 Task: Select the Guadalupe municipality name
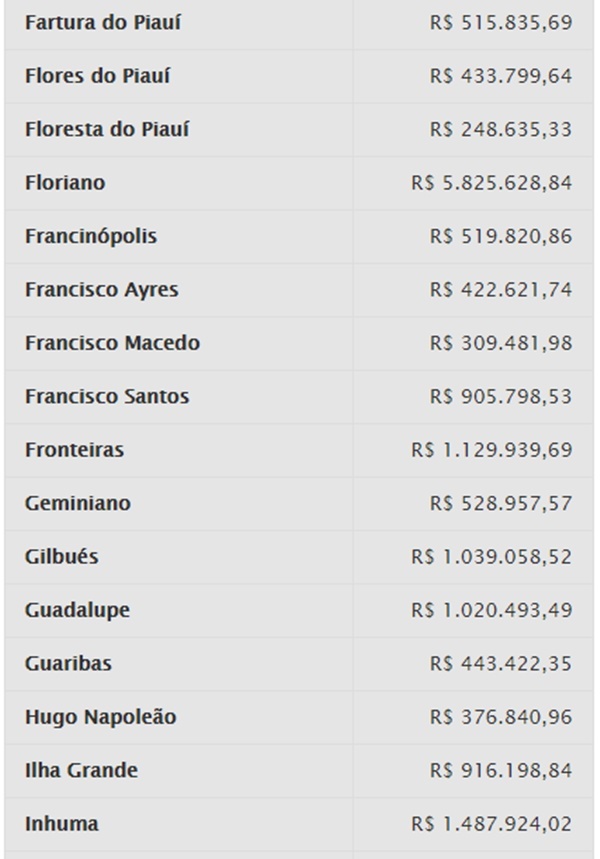click(77, 611)
